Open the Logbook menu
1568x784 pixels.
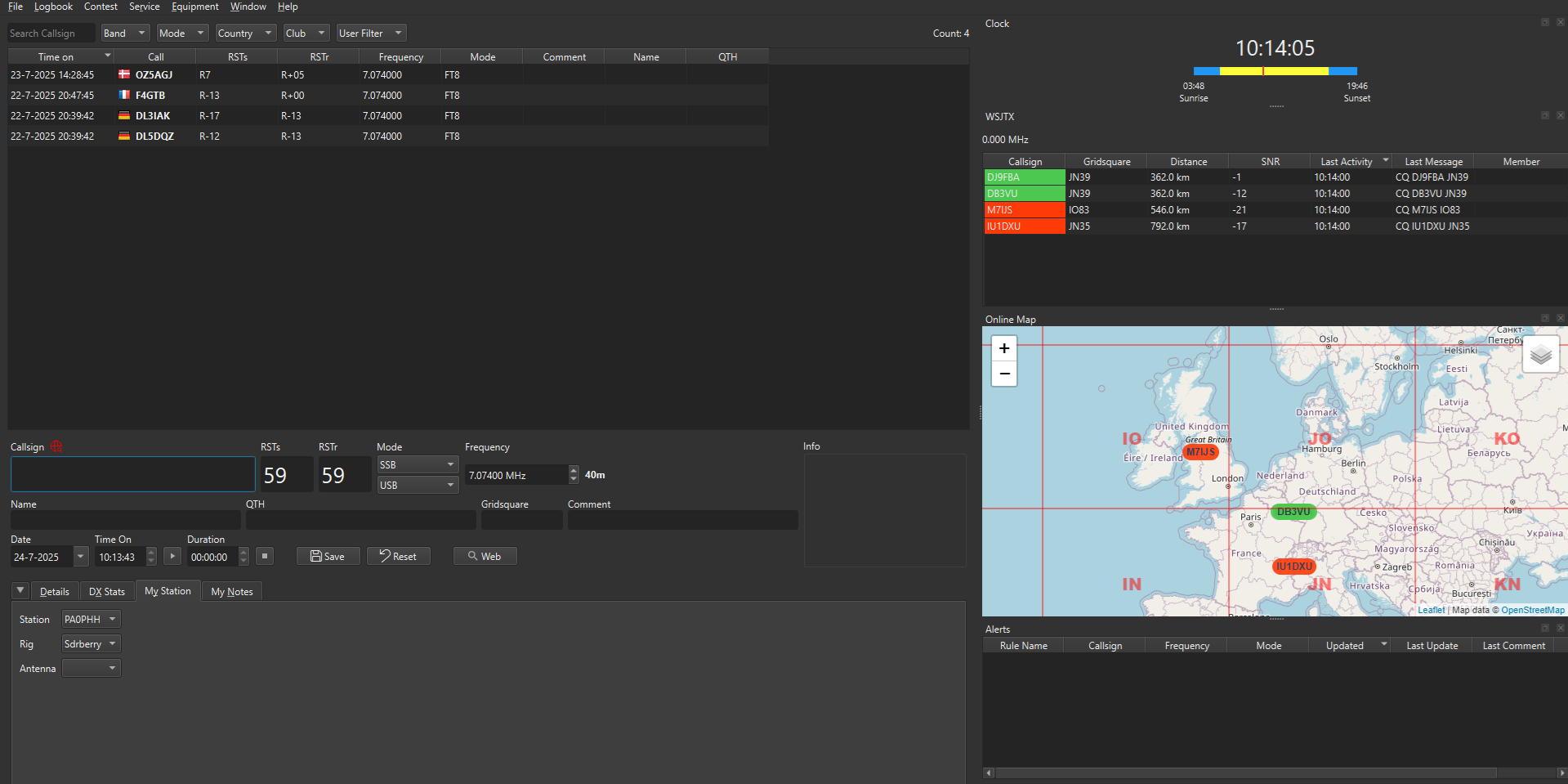click(x=53, y=7)
